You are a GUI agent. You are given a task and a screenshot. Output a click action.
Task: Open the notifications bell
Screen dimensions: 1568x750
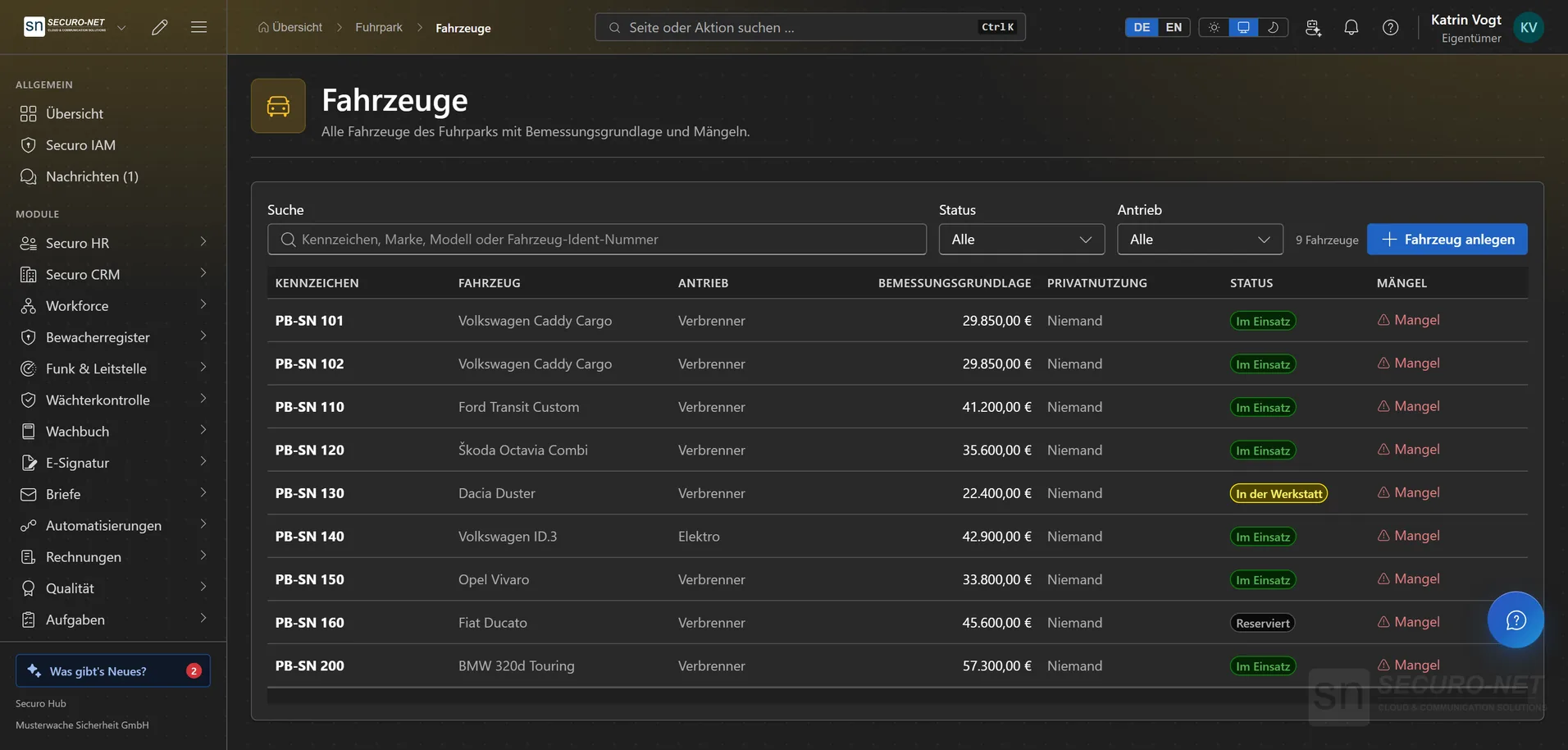point(1351,27)
